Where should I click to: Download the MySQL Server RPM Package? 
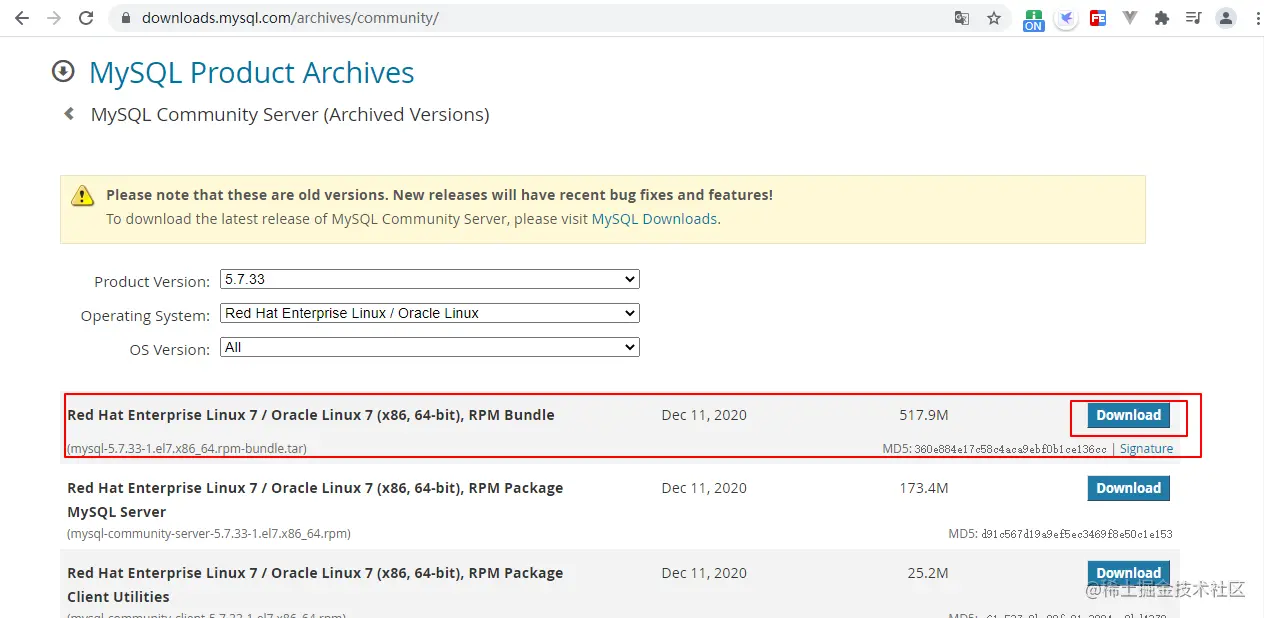[x=1128, y=488]
